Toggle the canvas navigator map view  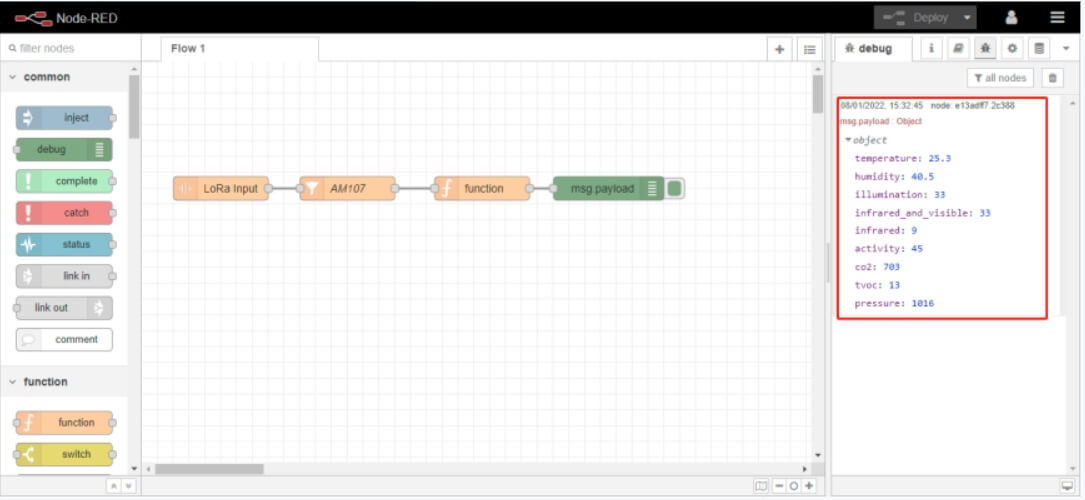[x=762, y=486]
